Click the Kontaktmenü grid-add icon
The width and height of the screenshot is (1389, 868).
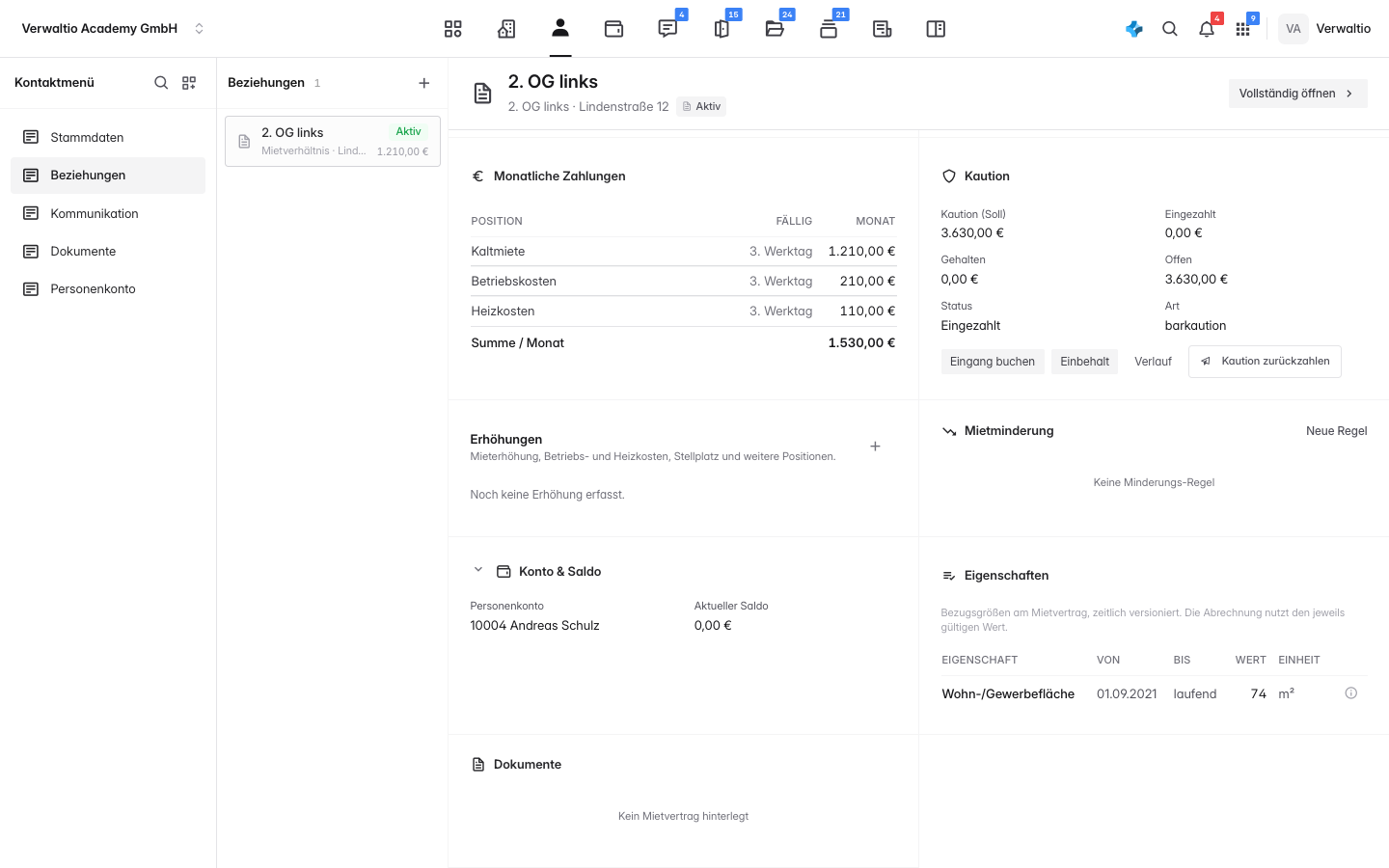coord(189,83)
